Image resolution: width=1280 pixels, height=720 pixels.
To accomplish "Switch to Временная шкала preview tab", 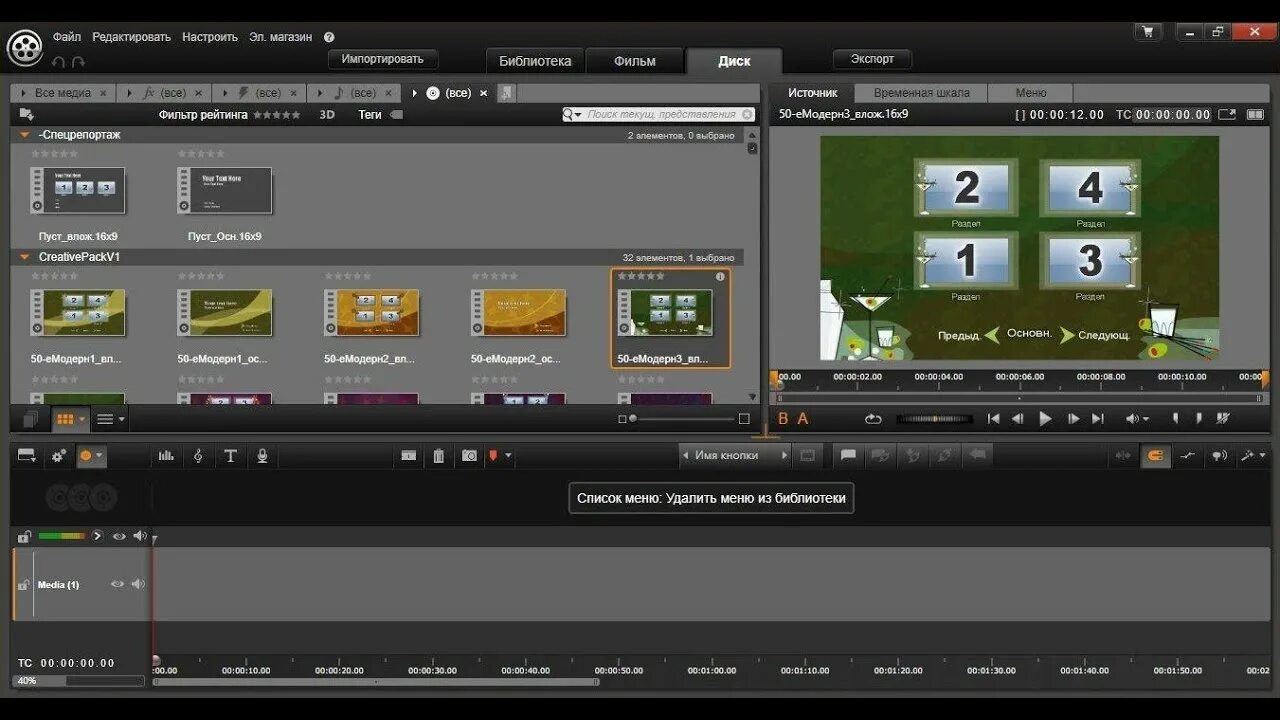I will coord(922,93).
